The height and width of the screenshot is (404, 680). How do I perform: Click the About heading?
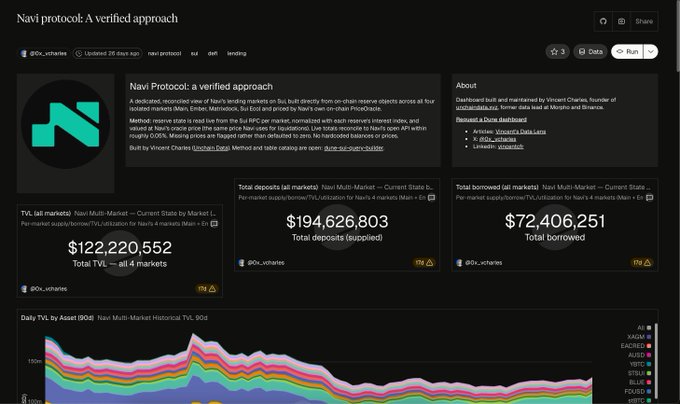click(466, 86)
